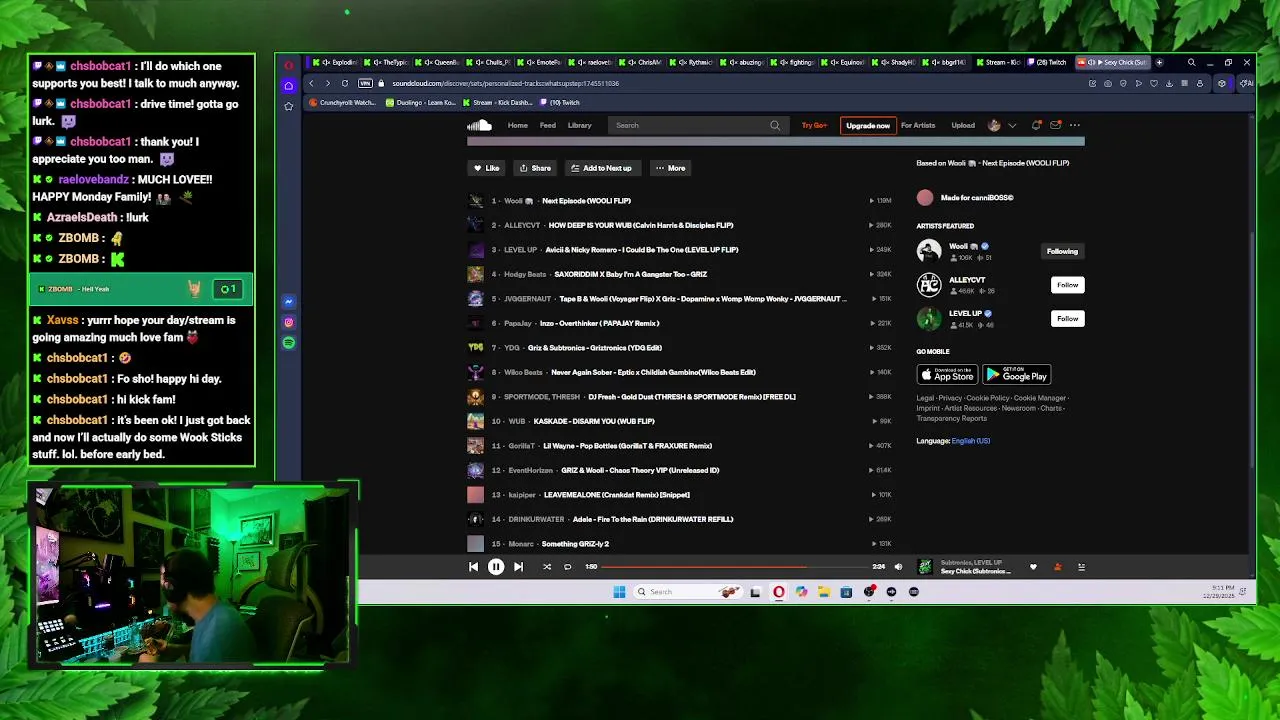Seek within the orange playback progress bar
The image size is (1280, 720).
point(735,567)
